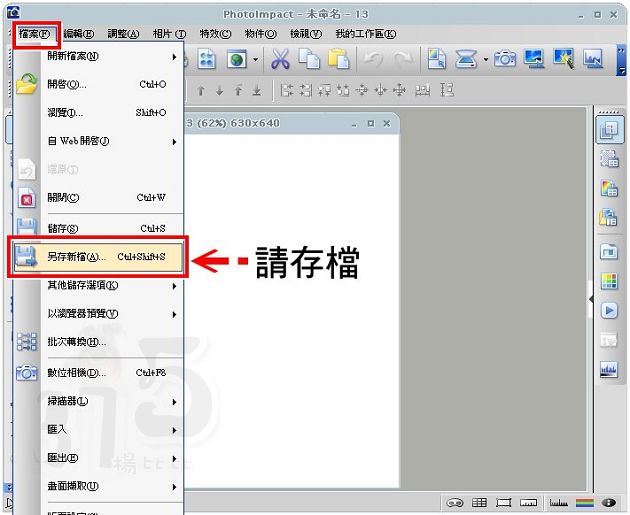Viewport: 630px width, 515px height.
Task: Open the 物件(O) menu
Action: pos(261,34)
